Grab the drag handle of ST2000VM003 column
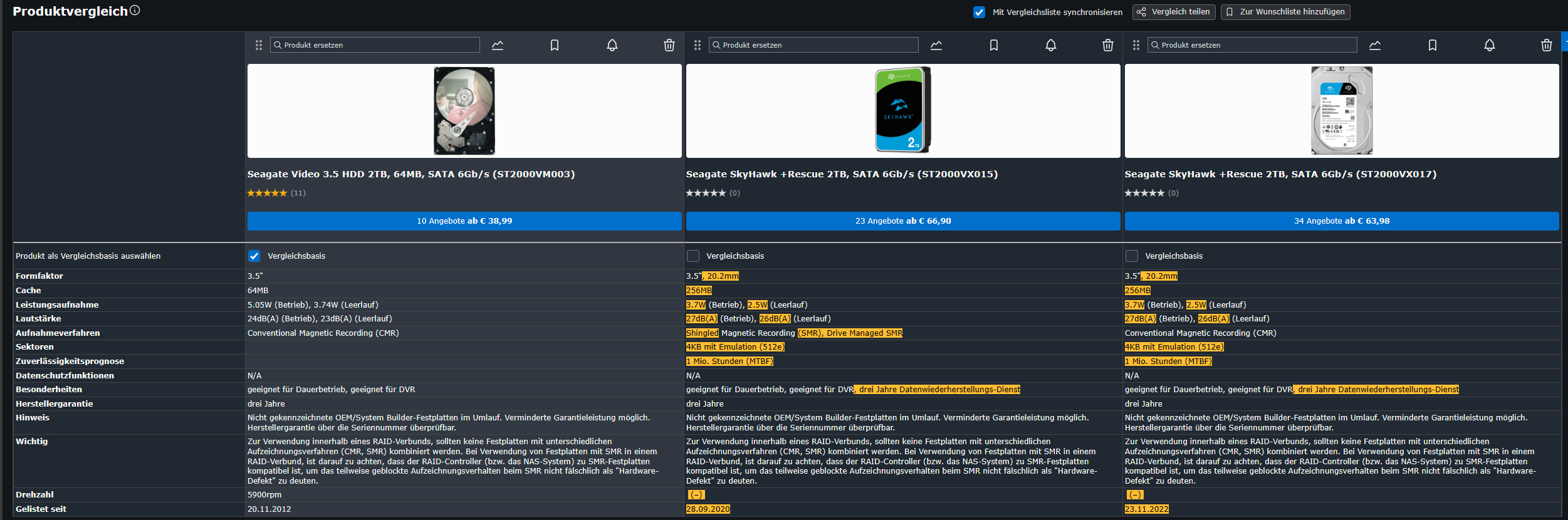The image size is (1568, 520). click(x=259, y=45)
